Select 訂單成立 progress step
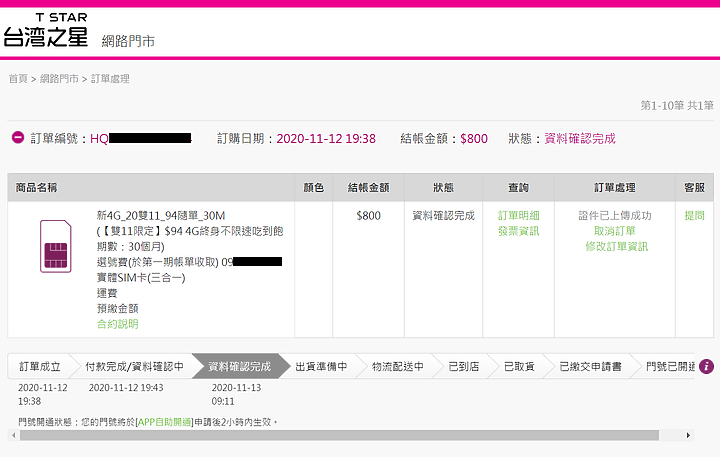This screenshot has height=457, width=720. point(40,367)
